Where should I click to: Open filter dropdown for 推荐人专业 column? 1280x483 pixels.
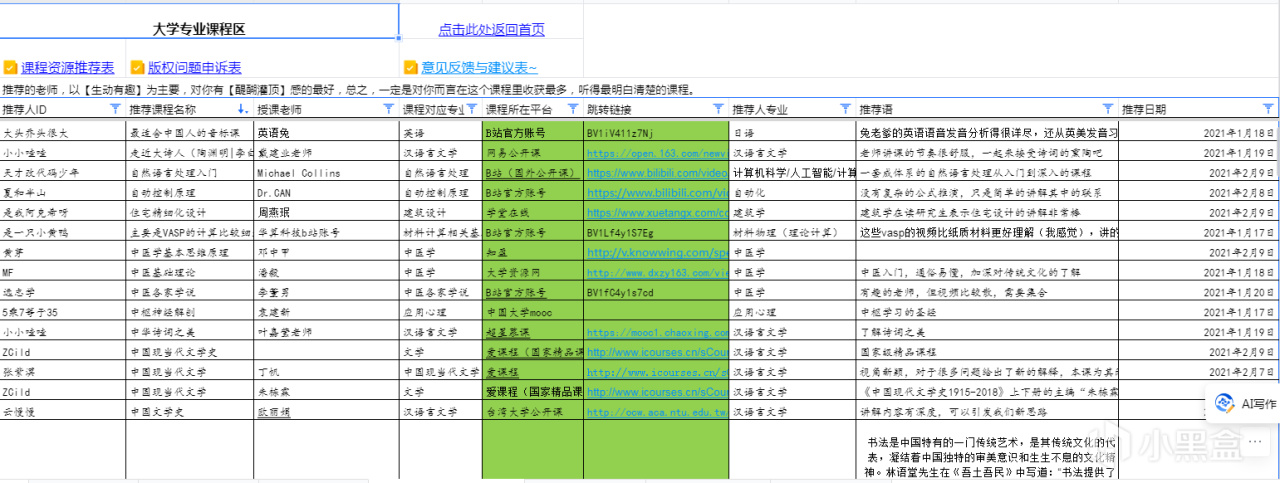point(846,109)
